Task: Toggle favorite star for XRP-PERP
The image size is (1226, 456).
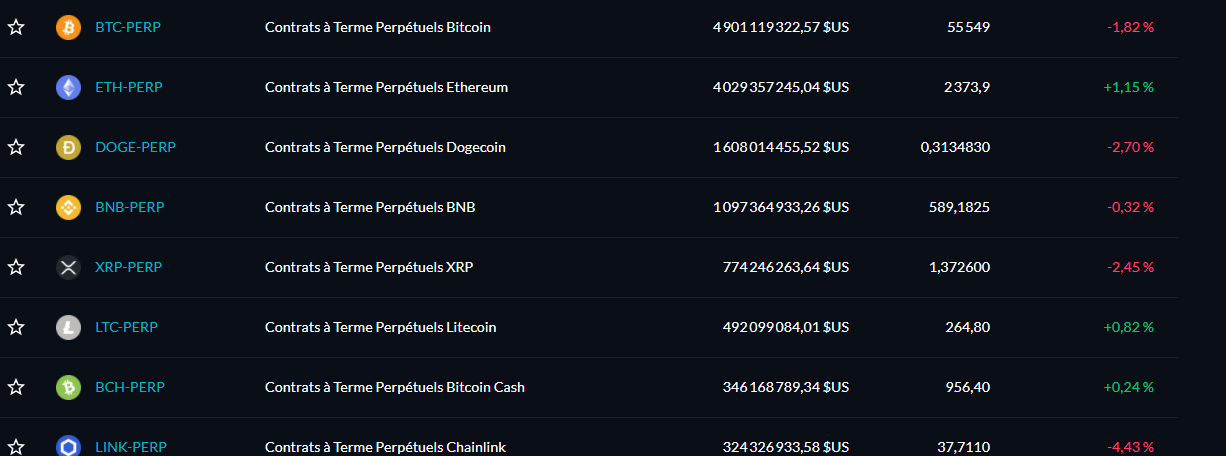Action: point(16,267)
